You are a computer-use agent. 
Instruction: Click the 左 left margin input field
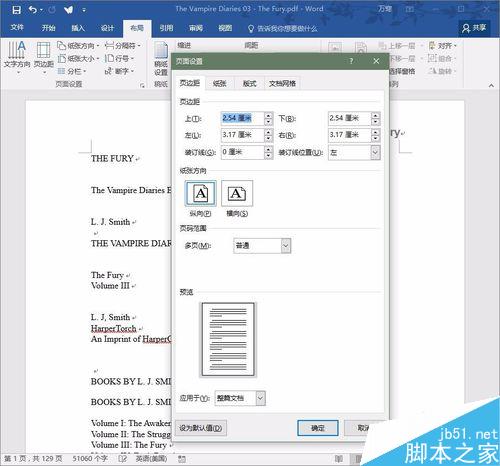pyautogui.click(x=243, y=135)
